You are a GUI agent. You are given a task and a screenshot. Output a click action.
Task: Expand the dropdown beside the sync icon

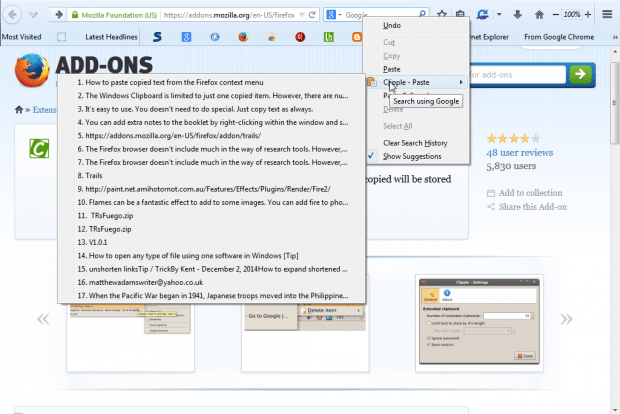pos(499,15)
